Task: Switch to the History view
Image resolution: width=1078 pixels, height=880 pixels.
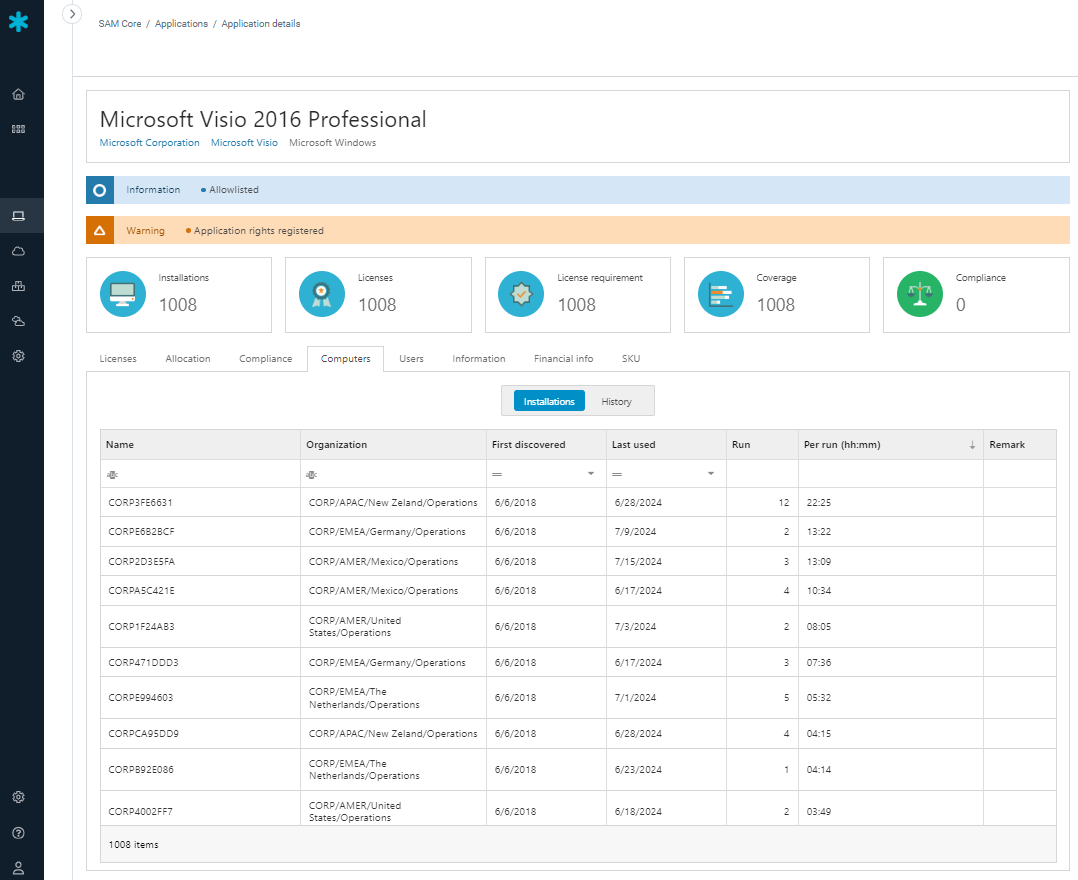Action: (x=618, y=400)
